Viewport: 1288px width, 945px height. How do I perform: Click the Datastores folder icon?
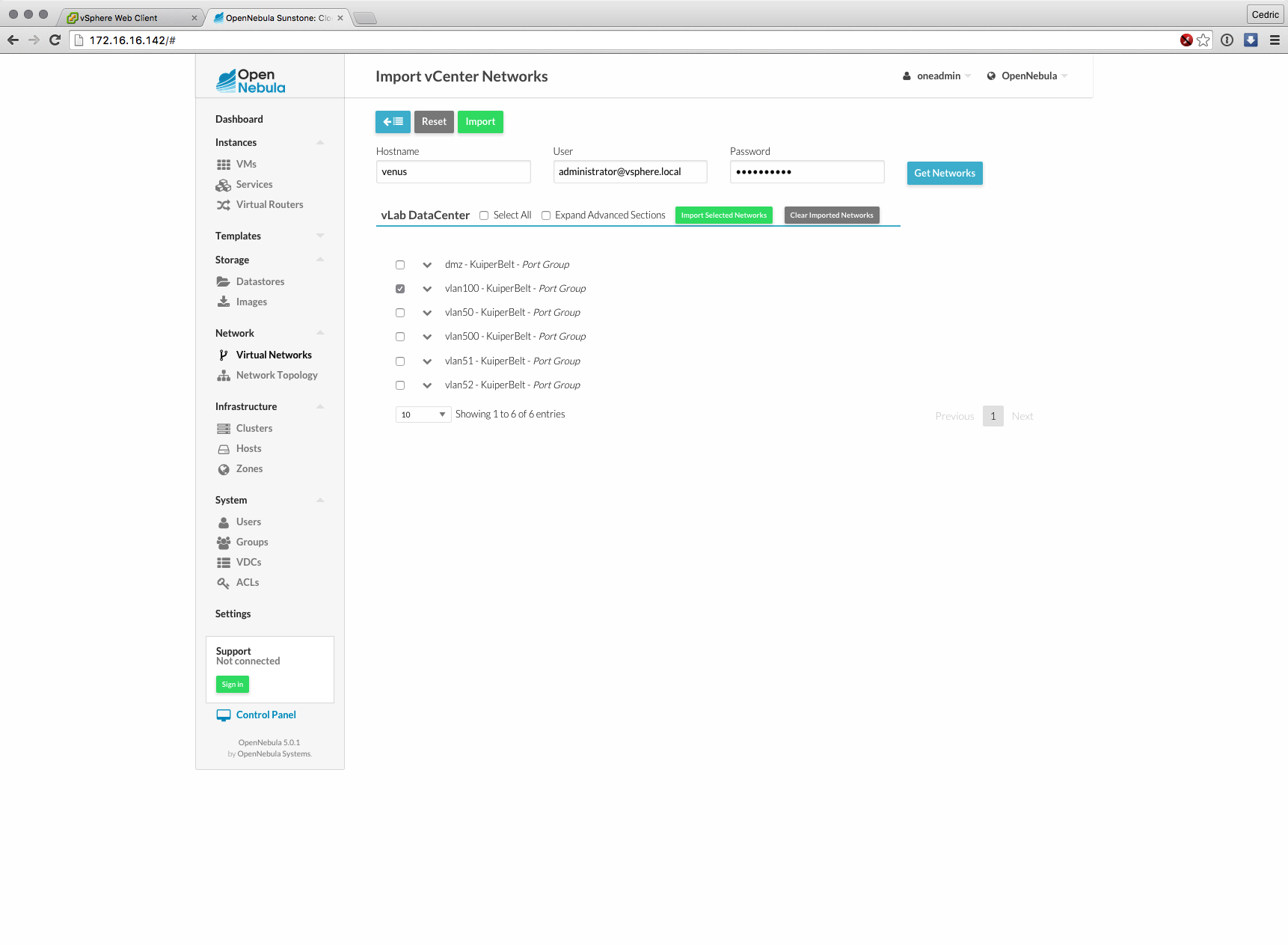coord(224,282)
